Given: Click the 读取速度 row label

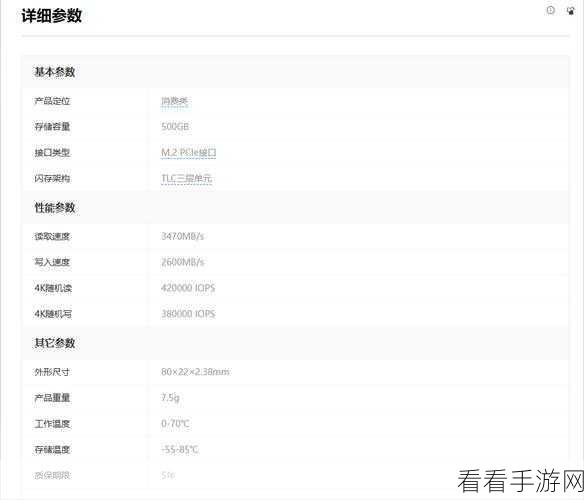Looking at the screenshot, I should pyautogui.click(x=52, y=237).
